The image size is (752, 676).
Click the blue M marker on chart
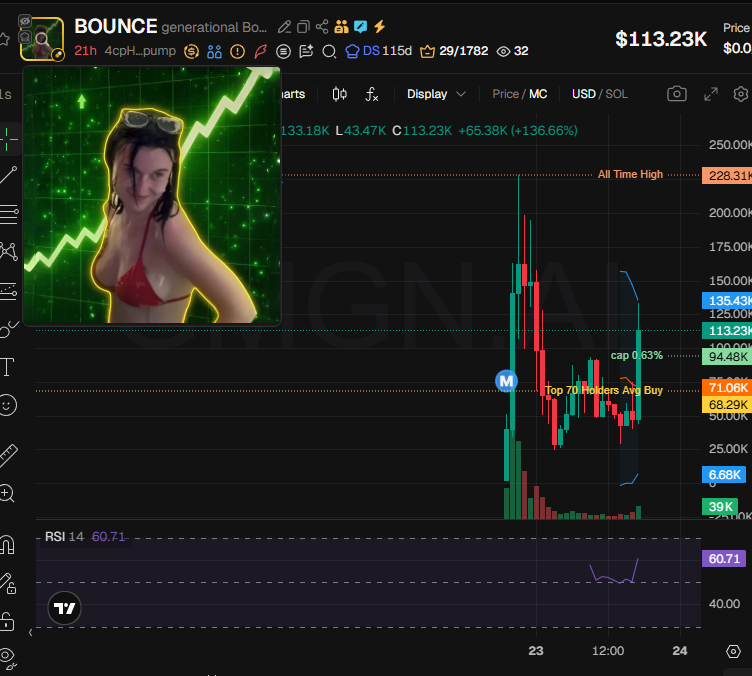coord(506,381)
